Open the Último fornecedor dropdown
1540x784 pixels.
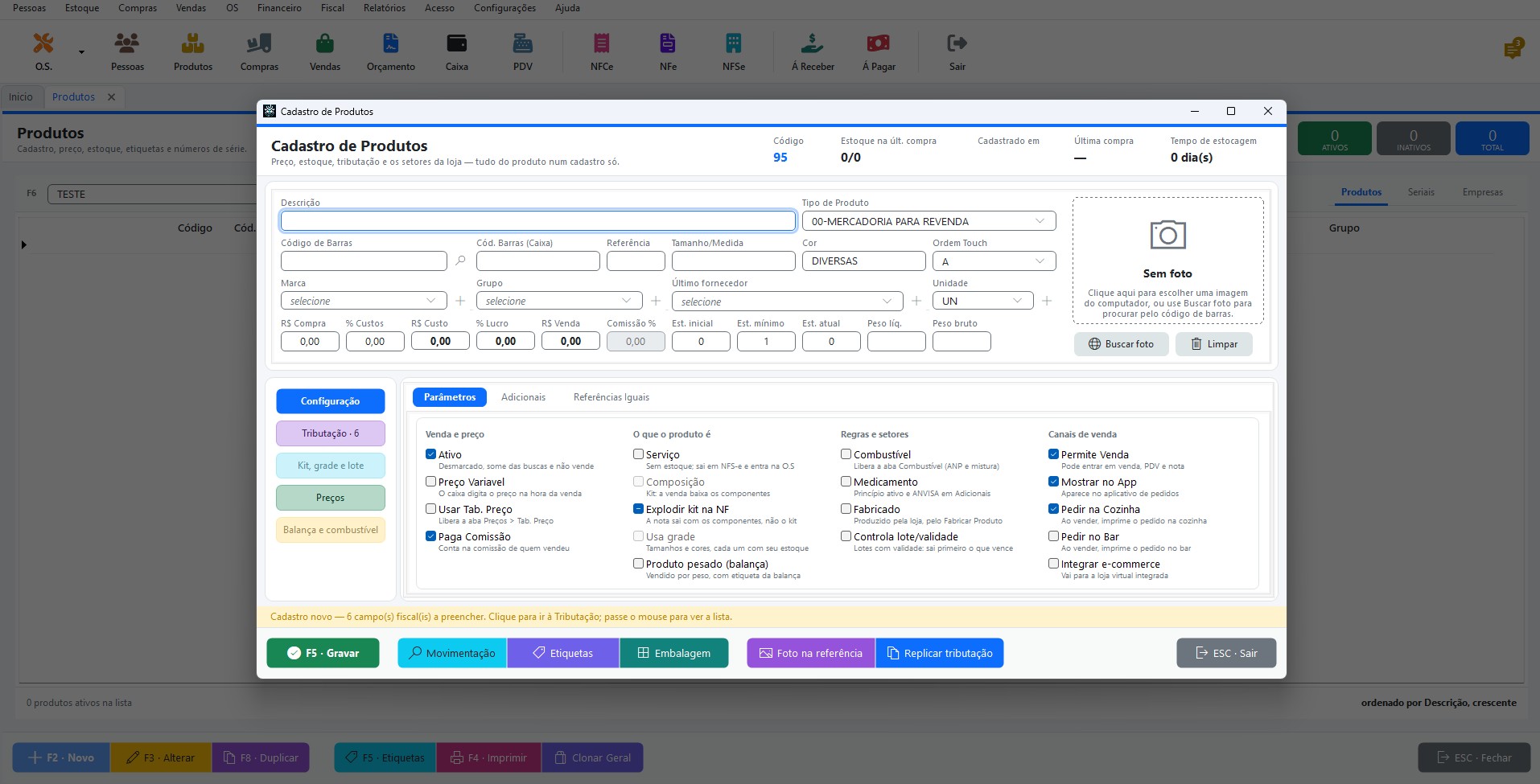[x=787, y=302]
